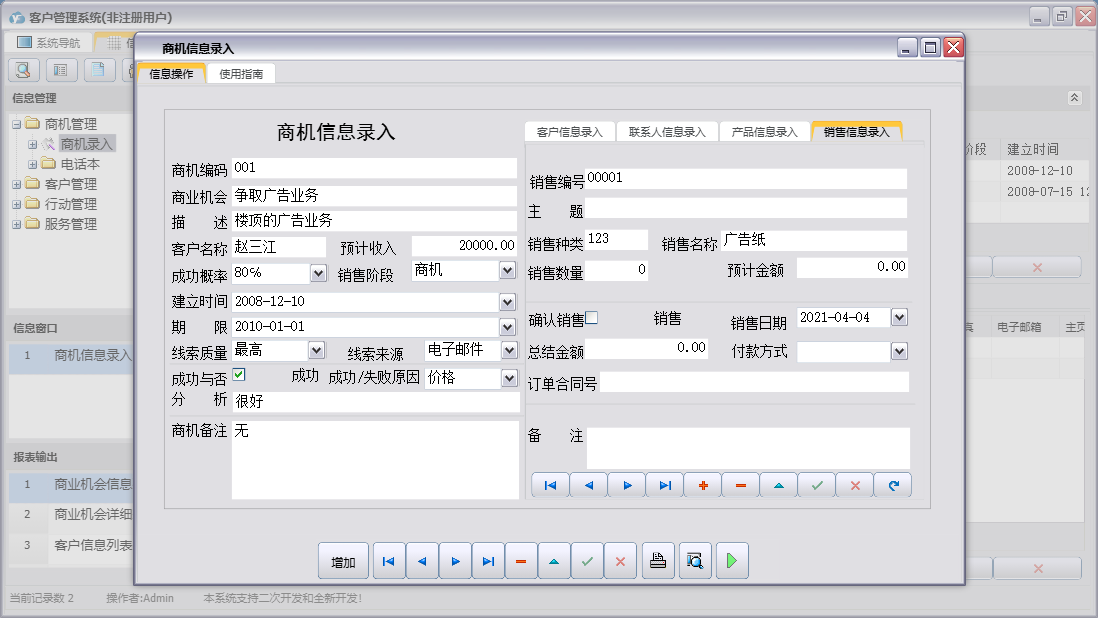Select the 客户信息录入 tab
Image resolution: width=1098 pixels, height=618 pixels.
coord(569,132)
